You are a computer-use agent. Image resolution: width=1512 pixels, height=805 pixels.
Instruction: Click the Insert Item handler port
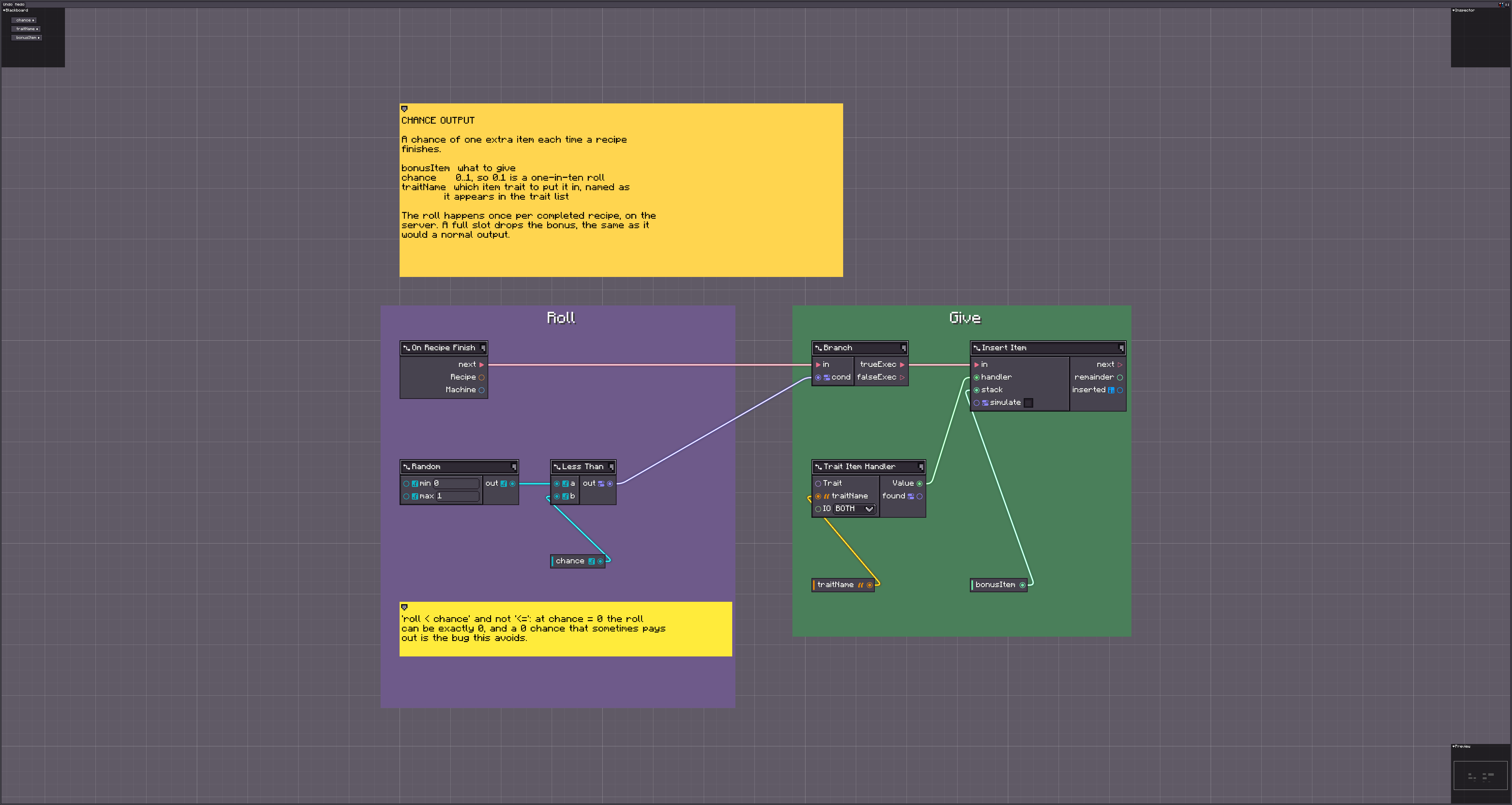point(977,378)
